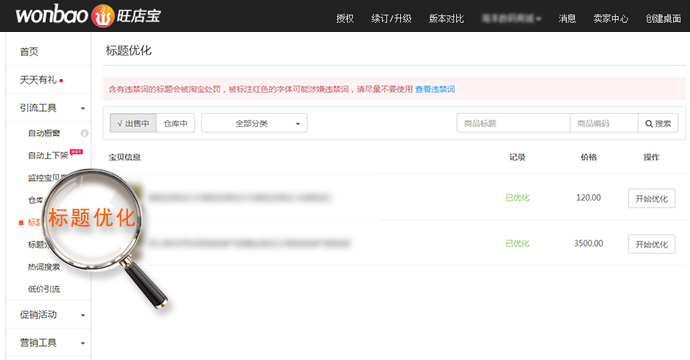Open 续订/升级 in the top navigation
Screen dimensions: 690x360
coord(391,18)
